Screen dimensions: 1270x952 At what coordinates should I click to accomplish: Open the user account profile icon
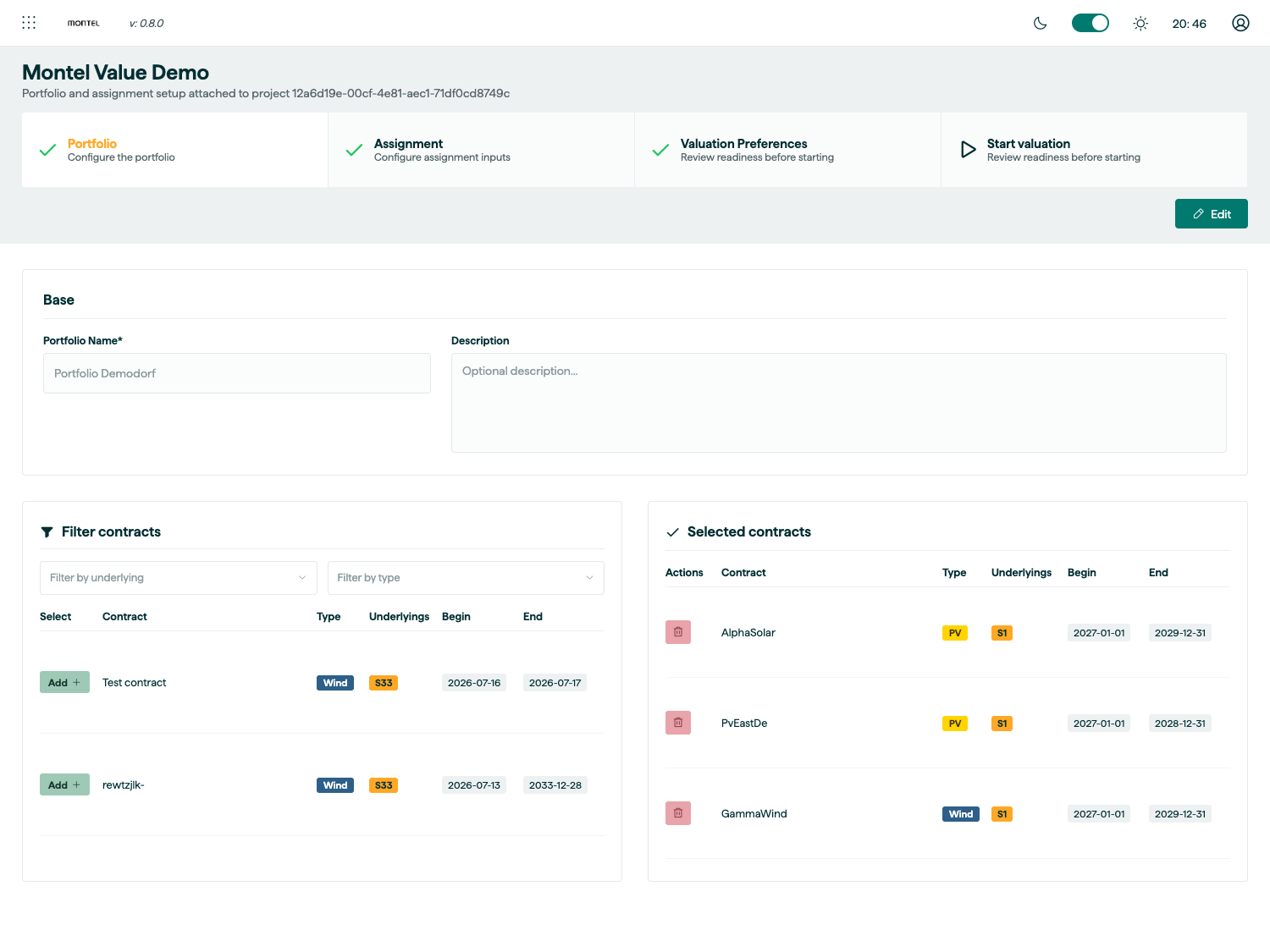click(x=1240, y=23)
